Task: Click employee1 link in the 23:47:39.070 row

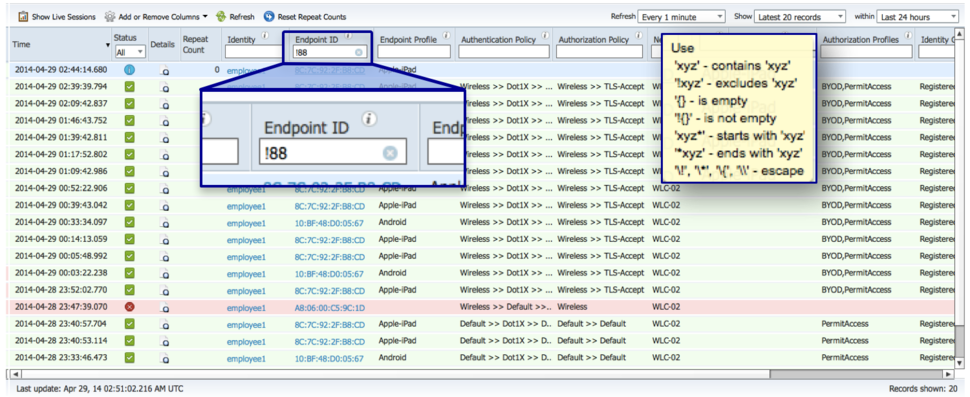Action: pos(246,307)
